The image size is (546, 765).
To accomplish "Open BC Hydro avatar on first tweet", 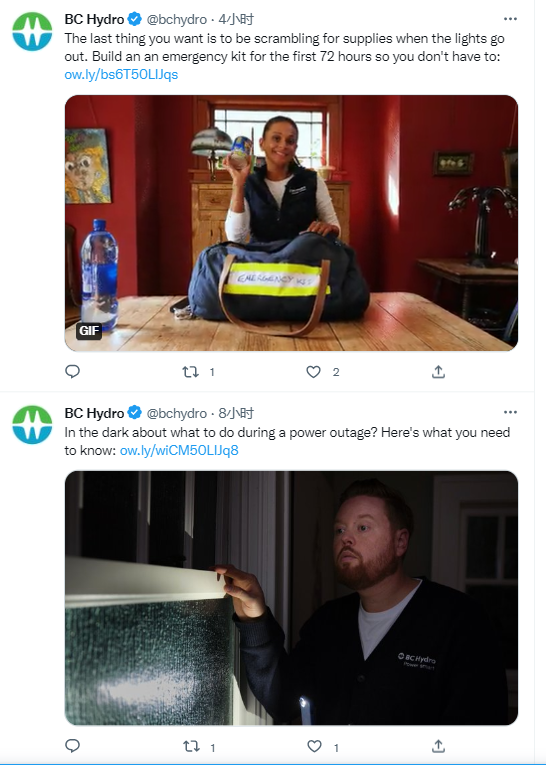I will [32, 32].
